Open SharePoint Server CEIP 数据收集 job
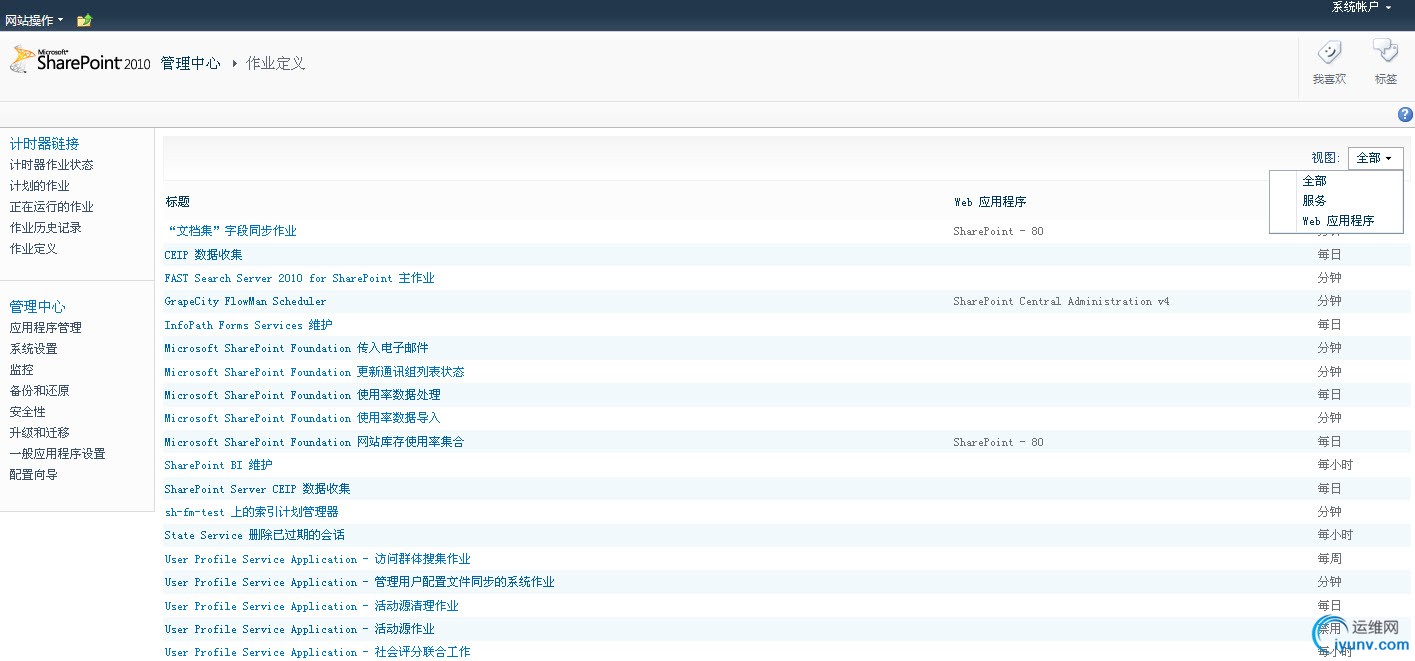The height and width of the screenshot is (661, 1415). point(257,489)
